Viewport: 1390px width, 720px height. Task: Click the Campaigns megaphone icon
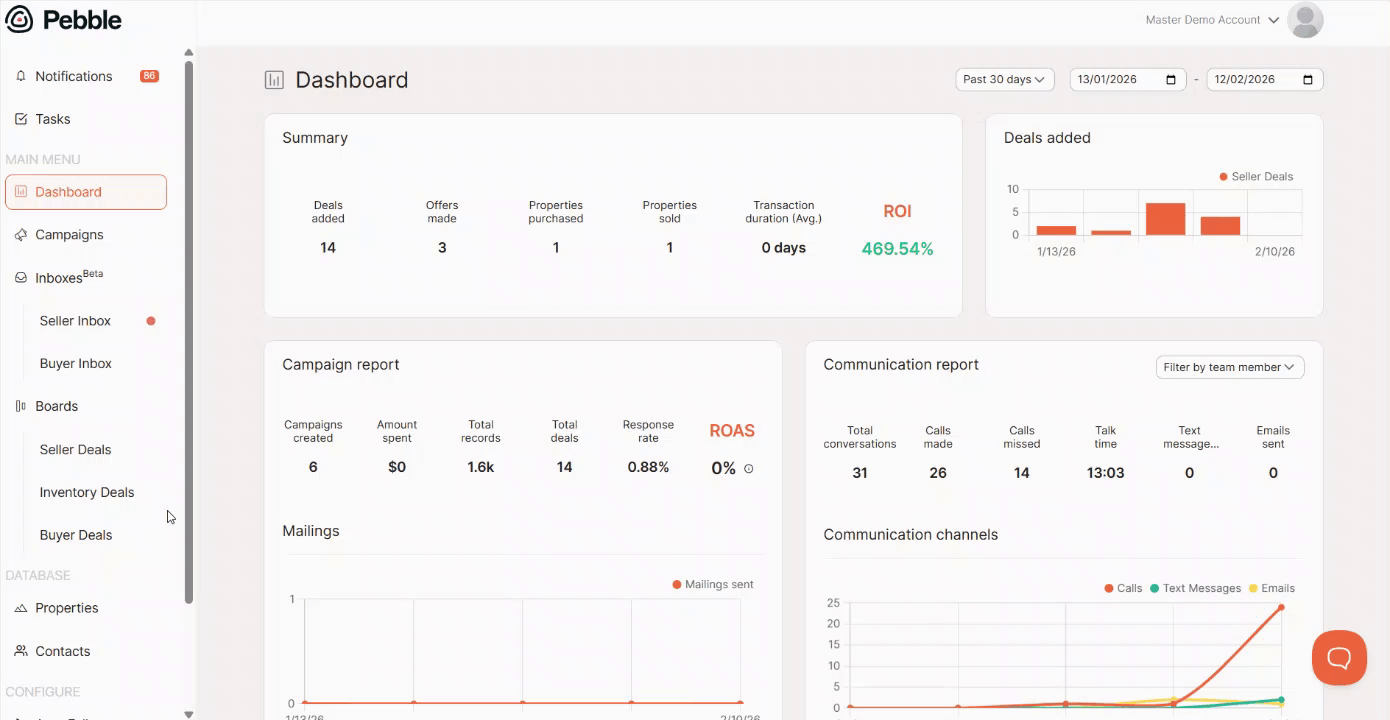(x=21, y=235)
